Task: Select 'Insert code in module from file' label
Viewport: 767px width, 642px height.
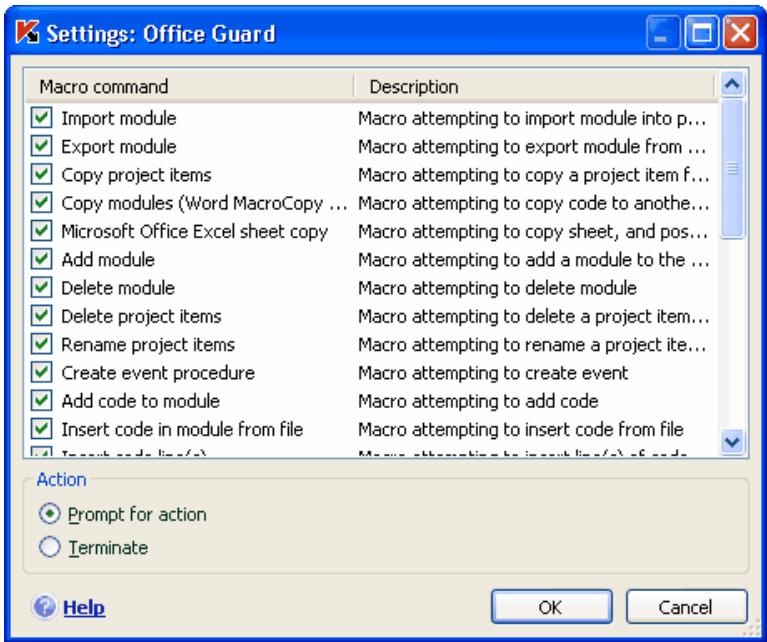Action: (182, 430)
